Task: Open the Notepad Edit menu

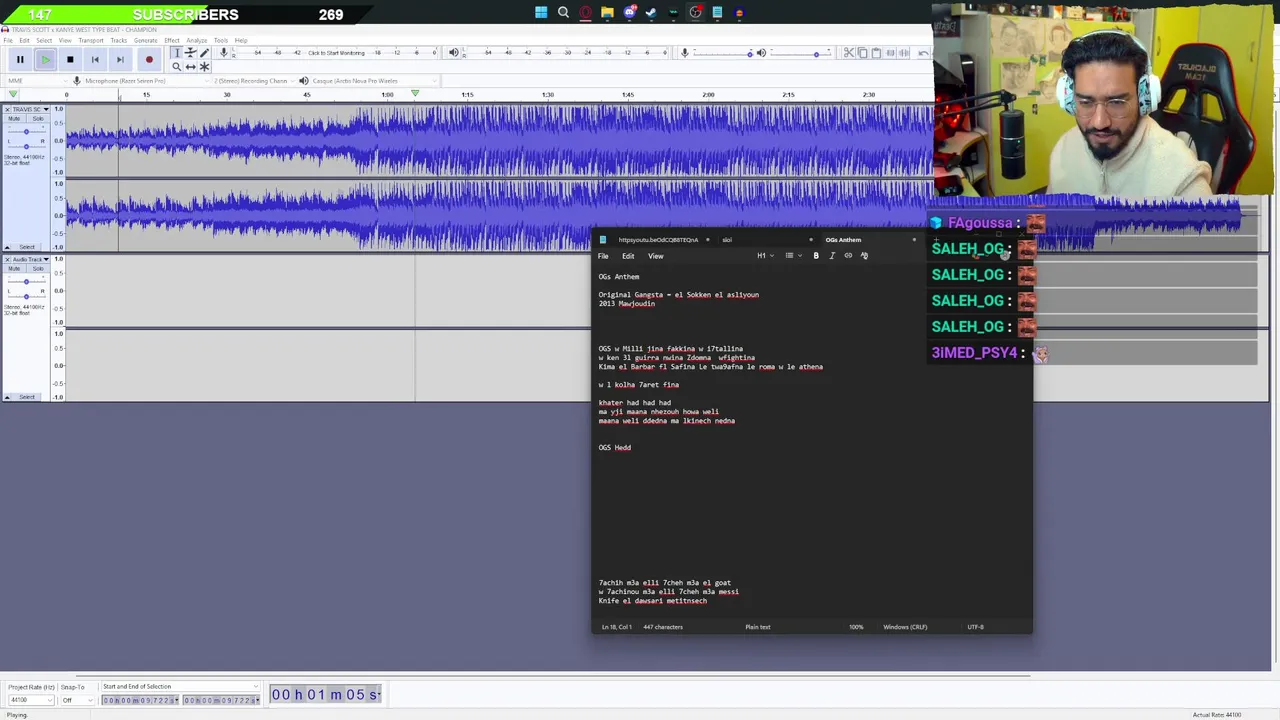Action: (x=628, y=256)
